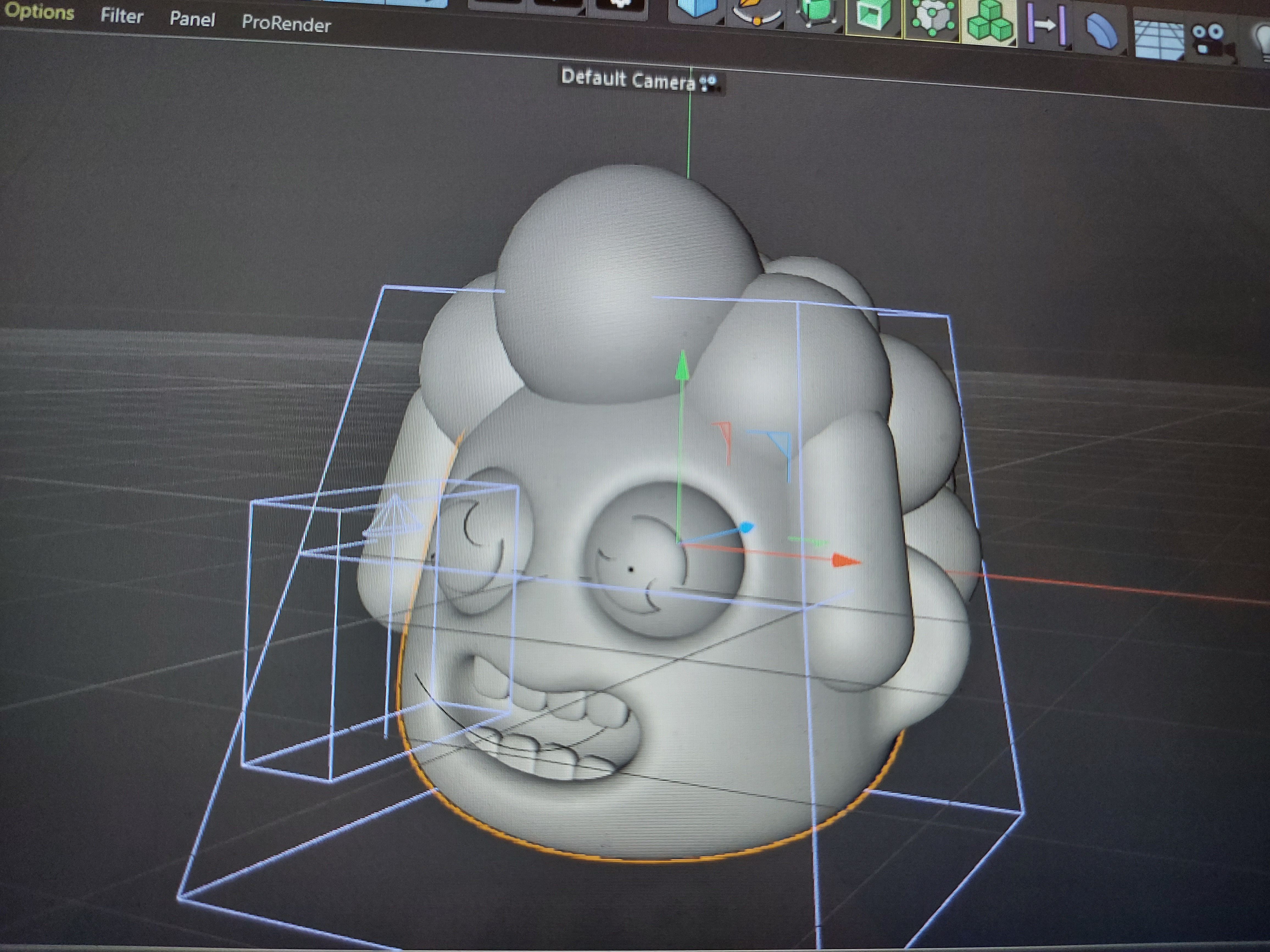Screen dimensions: 1270x952
Task: Open the Panel menu
Action: point(192,19)
